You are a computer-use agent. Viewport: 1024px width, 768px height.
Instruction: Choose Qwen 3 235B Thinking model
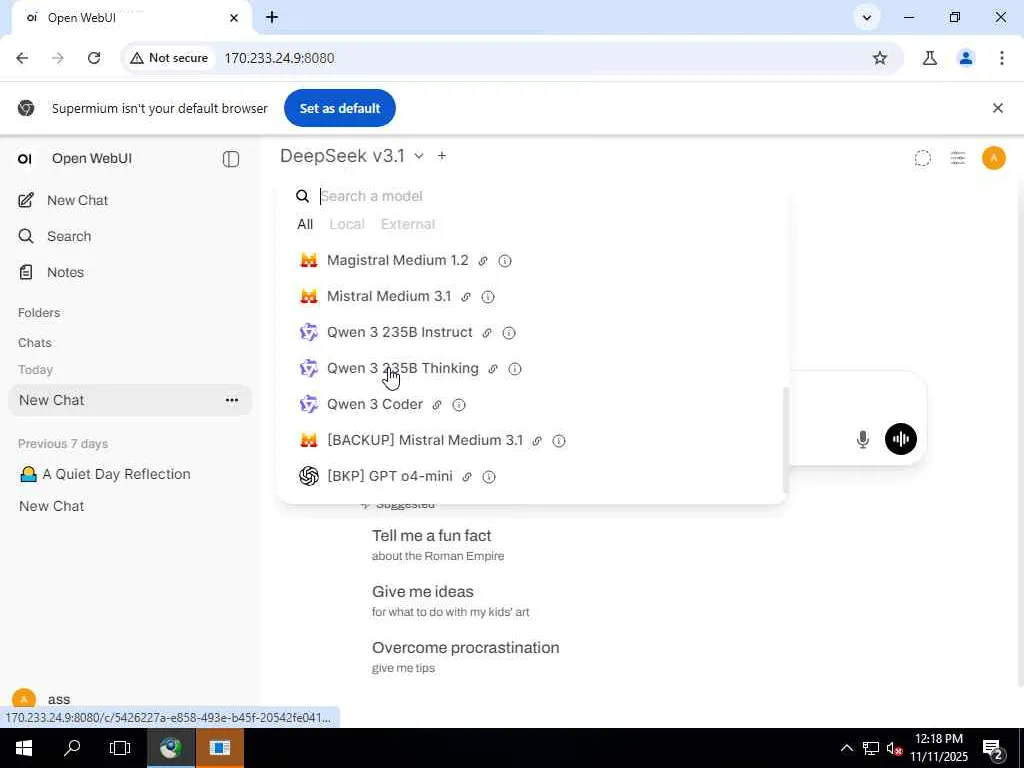402,368
